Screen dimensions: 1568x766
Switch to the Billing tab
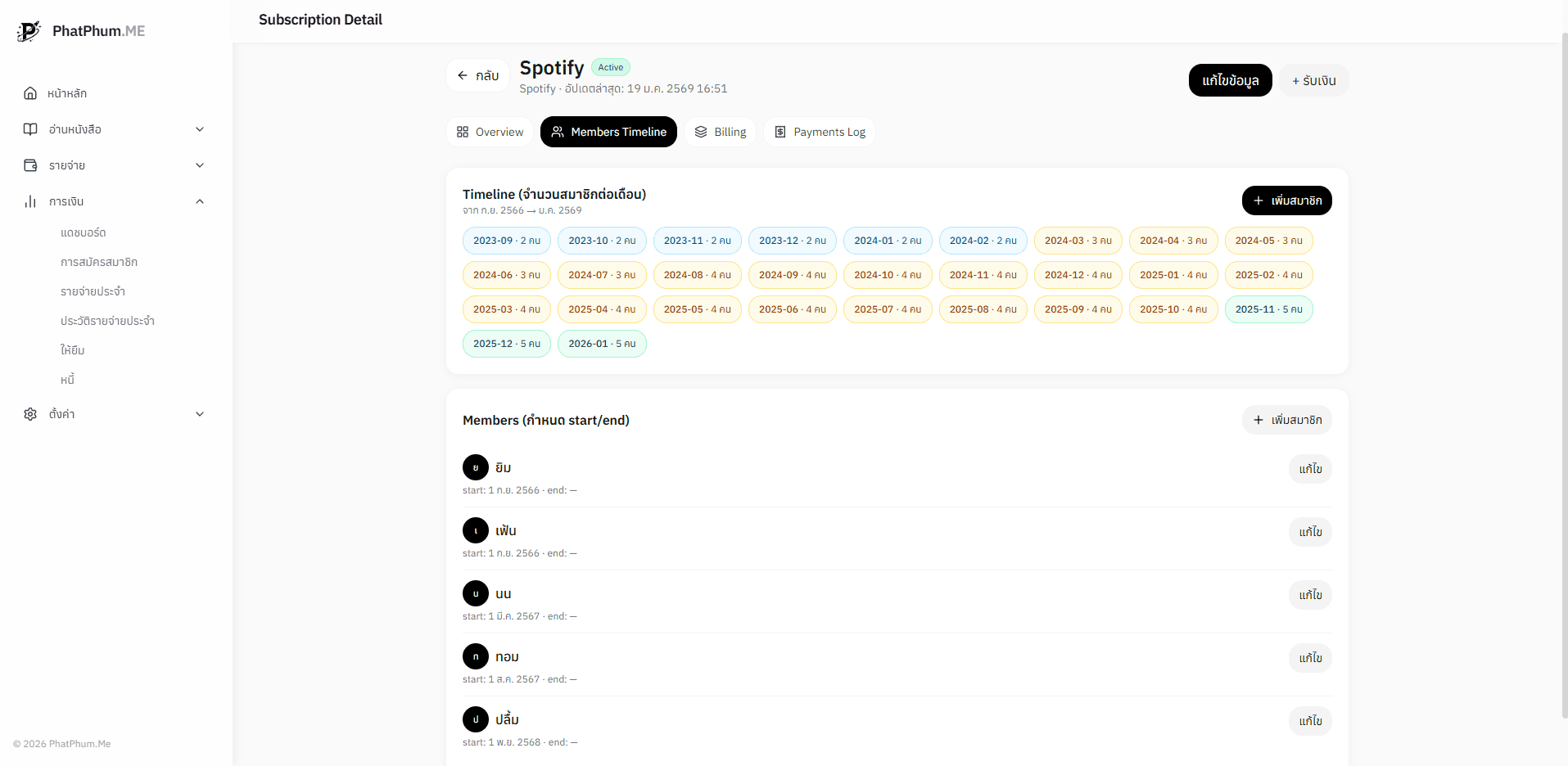tap(721, 132)
